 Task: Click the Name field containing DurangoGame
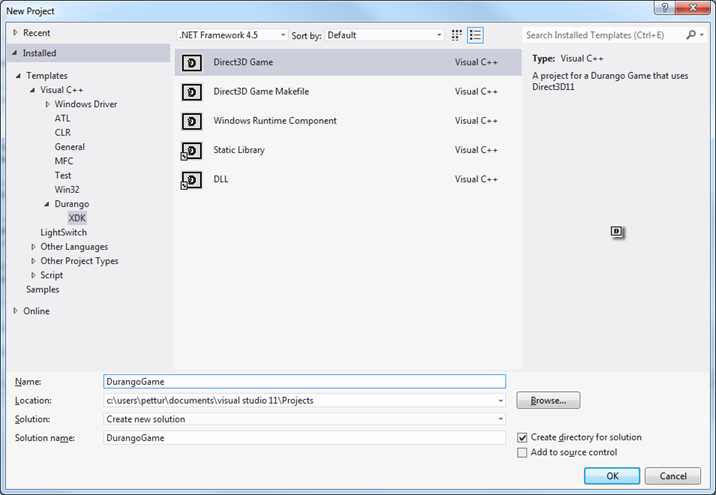[x=305, y=382]
